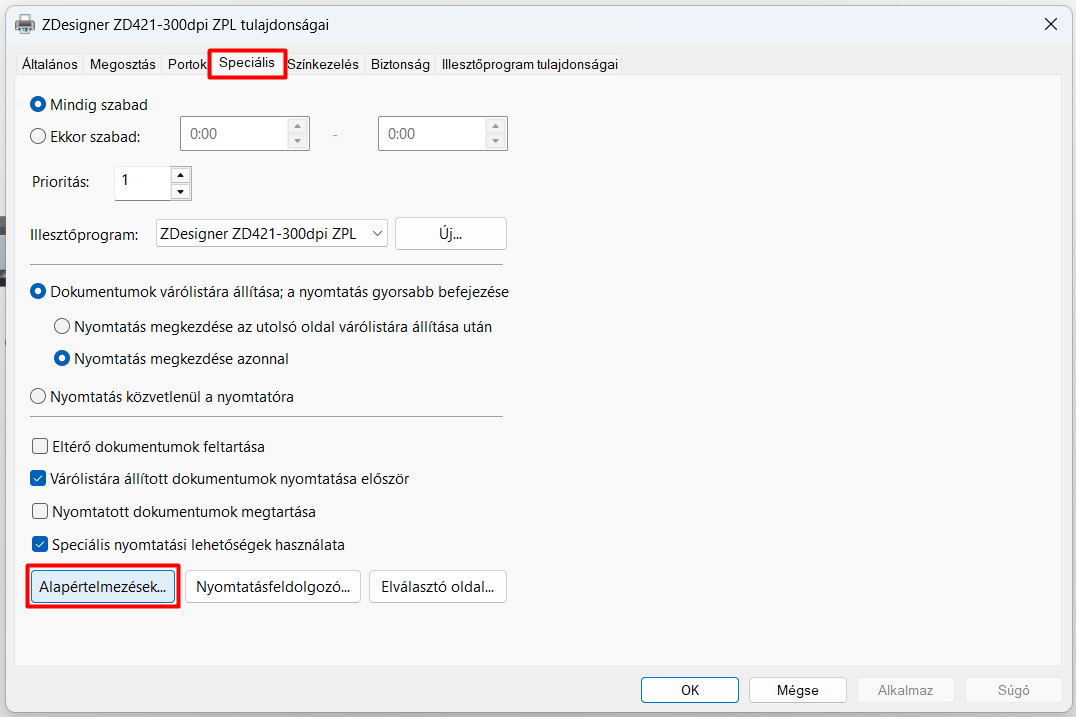Confirm the dialog with OK
The image size is (1076, 717).
point(690,690)
